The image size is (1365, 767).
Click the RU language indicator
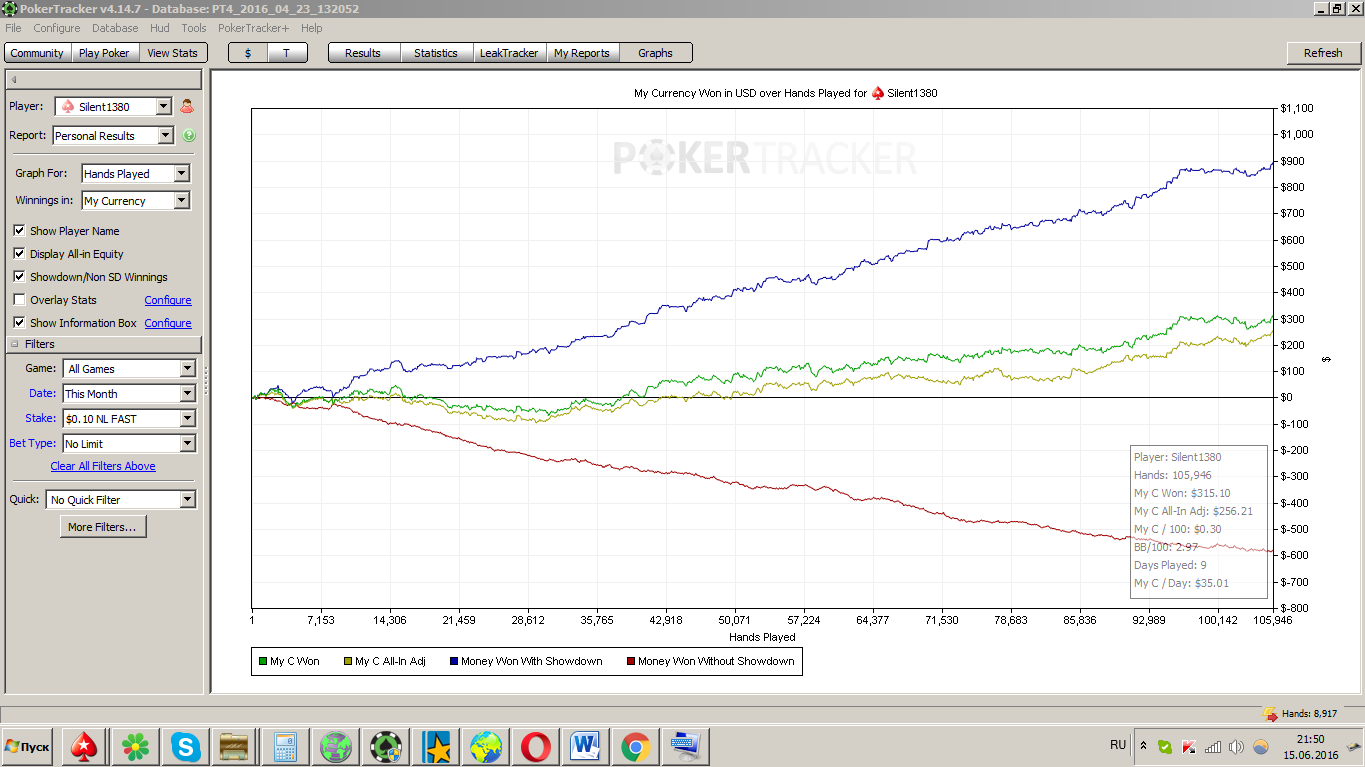pos(1118,745)
